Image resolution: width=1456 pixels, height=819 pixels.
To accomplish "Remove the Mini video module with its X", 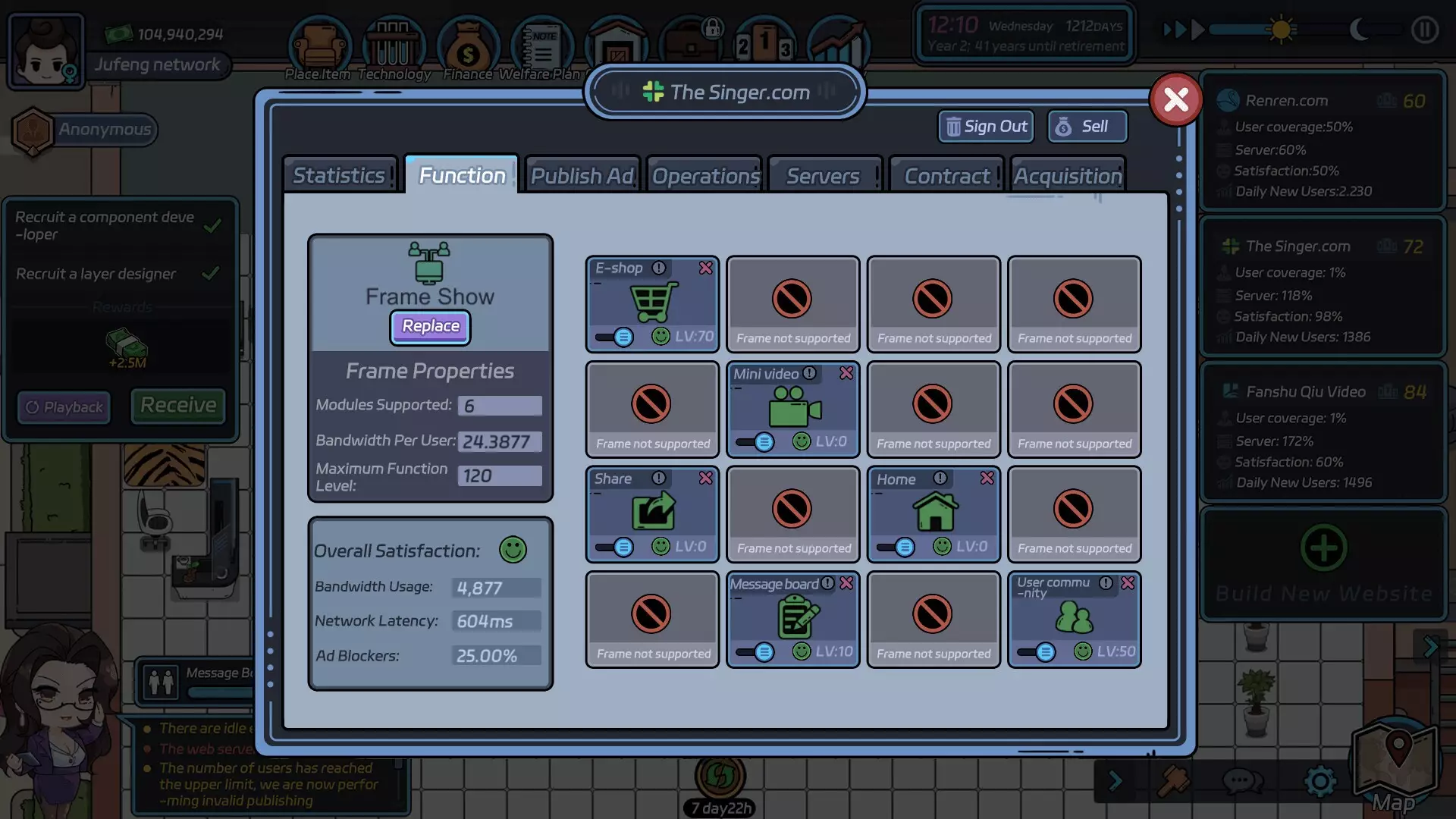I will [x=846, y=373].
